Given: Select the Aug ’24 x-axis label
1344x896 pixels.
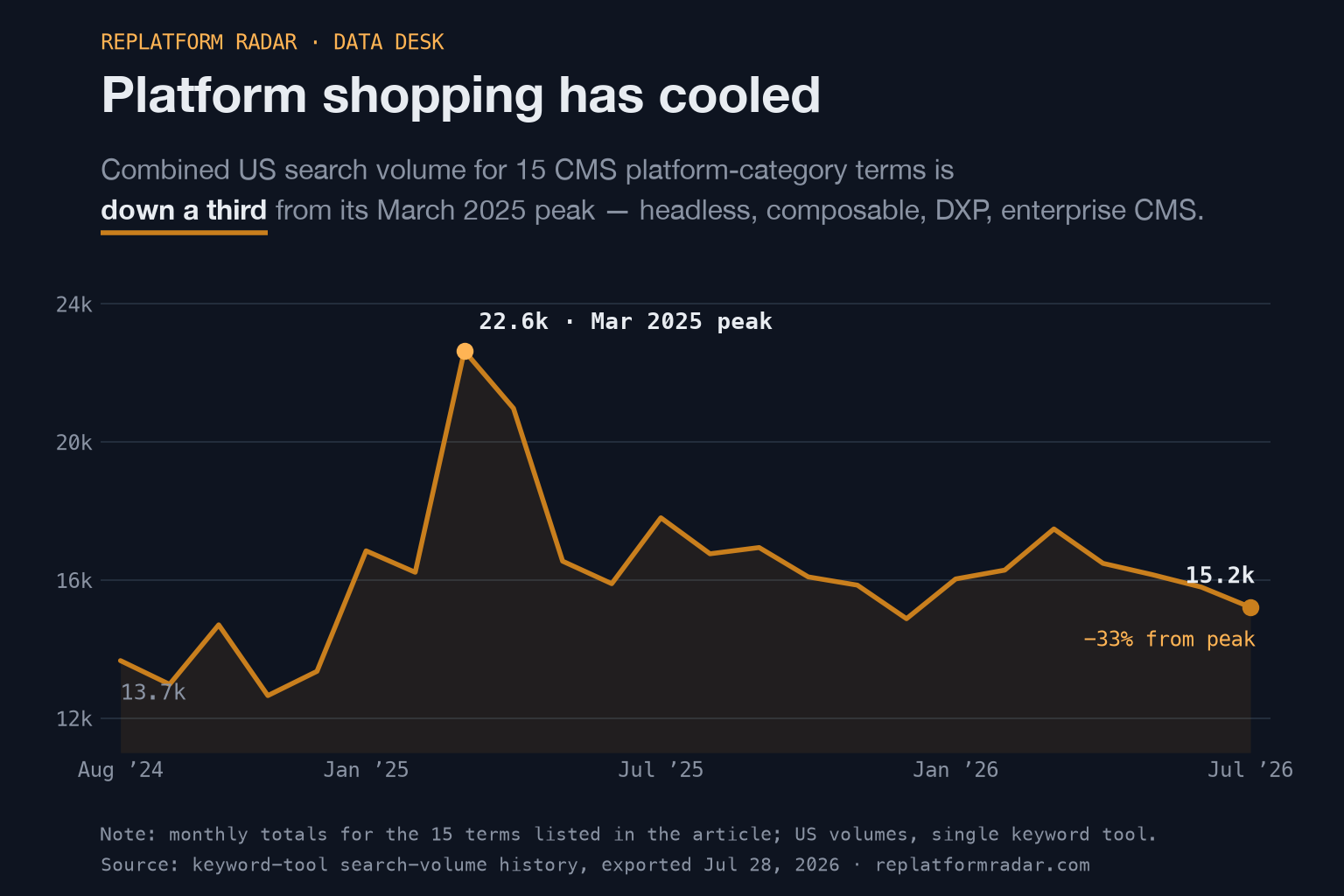Looking at the screenshot, I should (121, 770).
